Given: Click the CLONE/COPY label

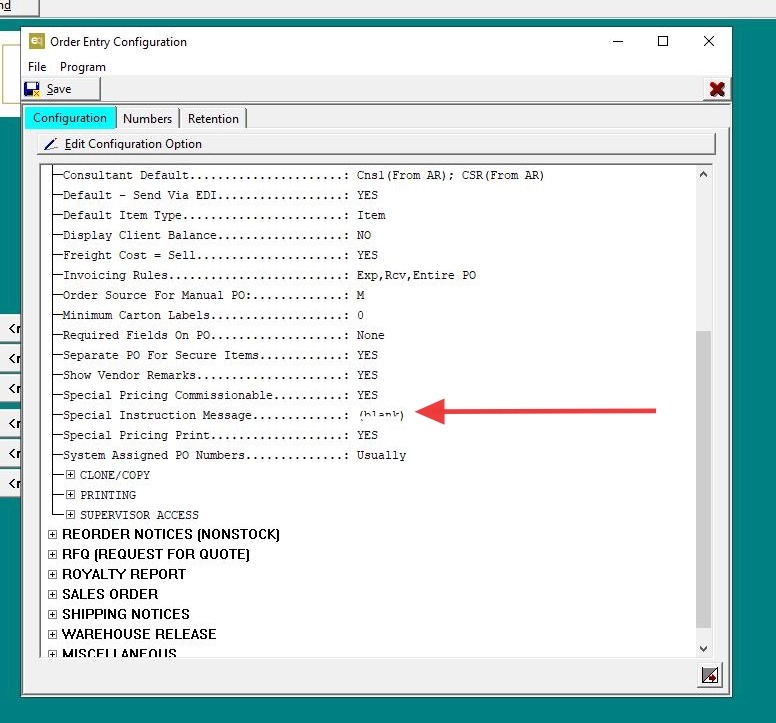Looking at the screenshot, I should (115, 475).
